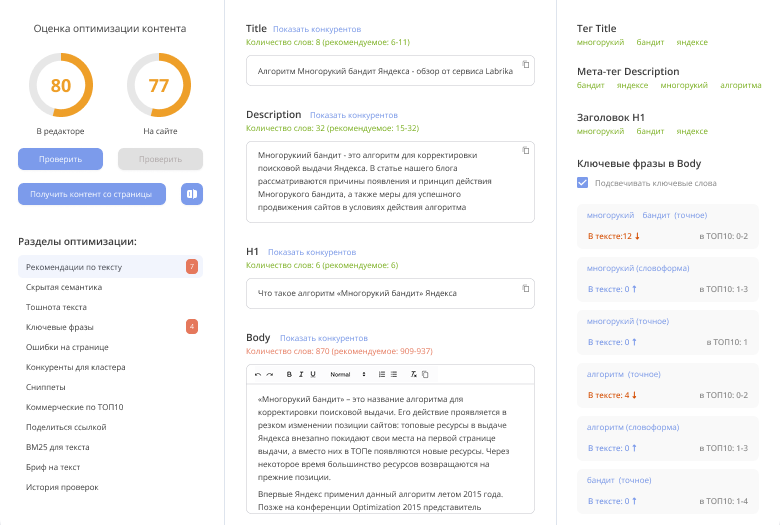Click into the H1 text field
Viewport: 780px width, 525px height.
(x=390, y=294)
